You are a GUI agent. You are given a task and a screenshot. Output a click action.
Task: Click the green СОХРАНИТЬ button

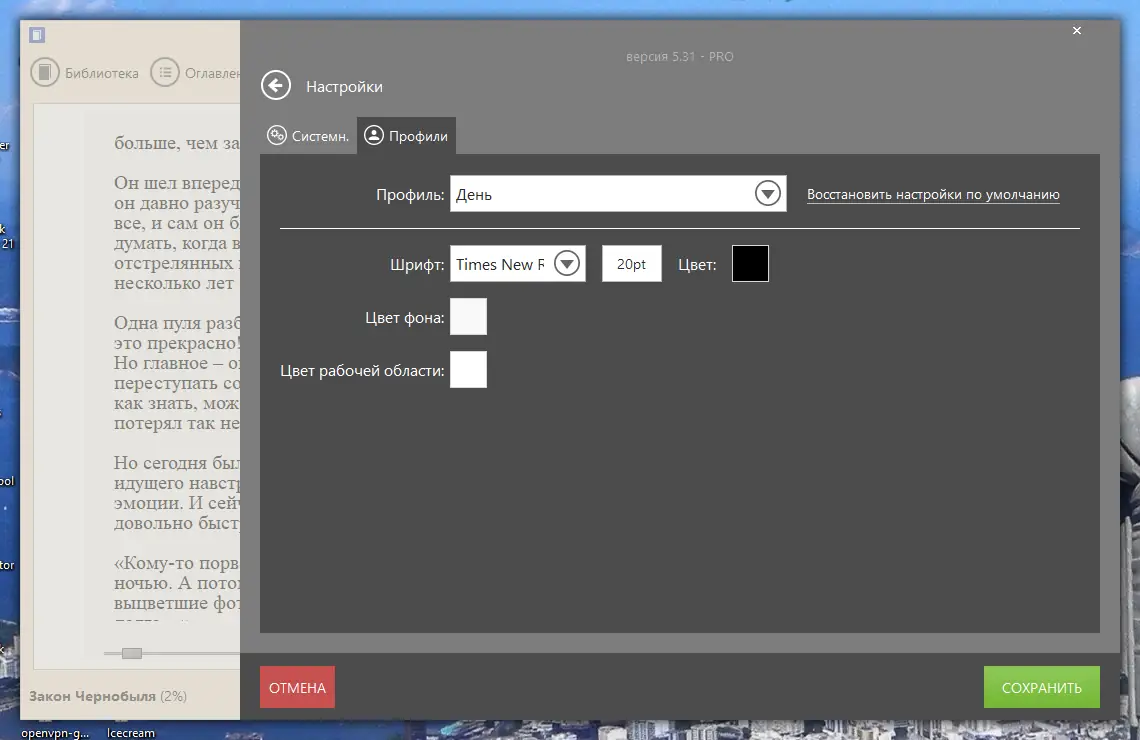coord(1042,687)
